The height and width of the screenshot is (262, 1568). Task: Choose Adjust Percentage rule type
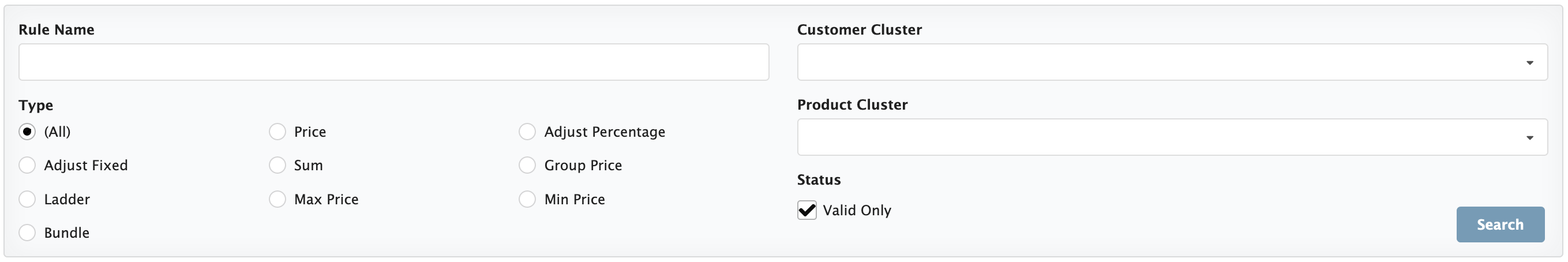tap(527, 132)
